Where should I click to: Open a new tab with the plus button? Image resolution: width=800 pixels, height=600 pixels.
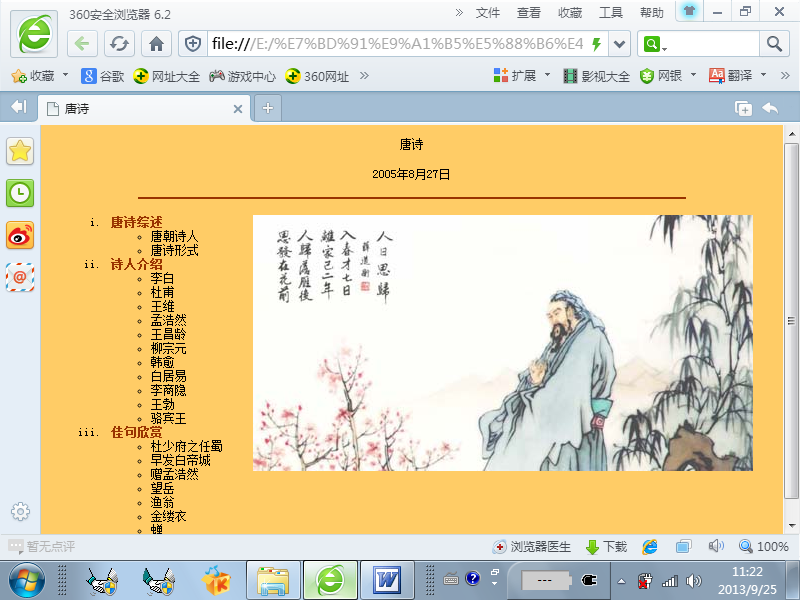point(268,108)
